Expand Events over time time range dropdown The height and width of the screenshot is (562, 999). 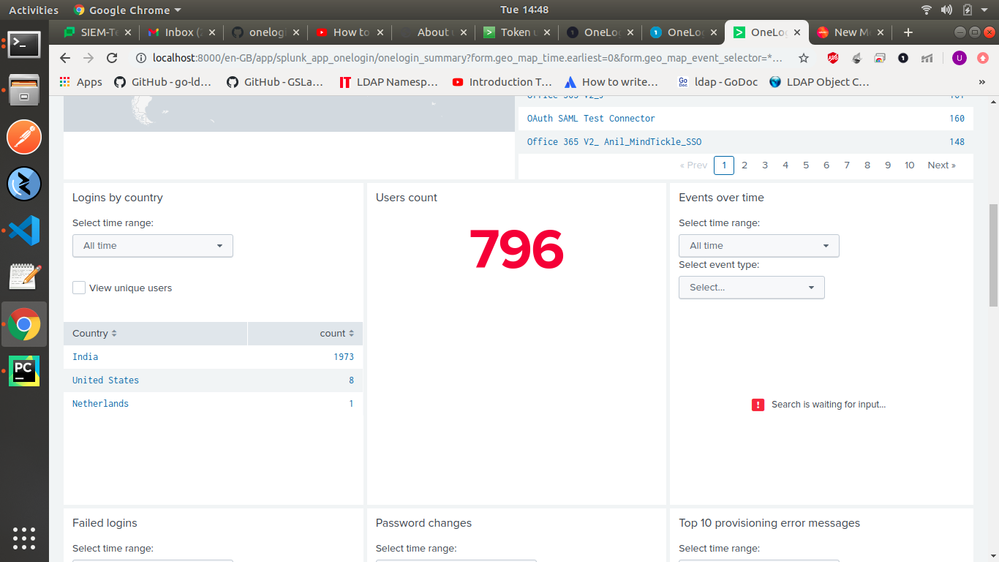point(758,246)
